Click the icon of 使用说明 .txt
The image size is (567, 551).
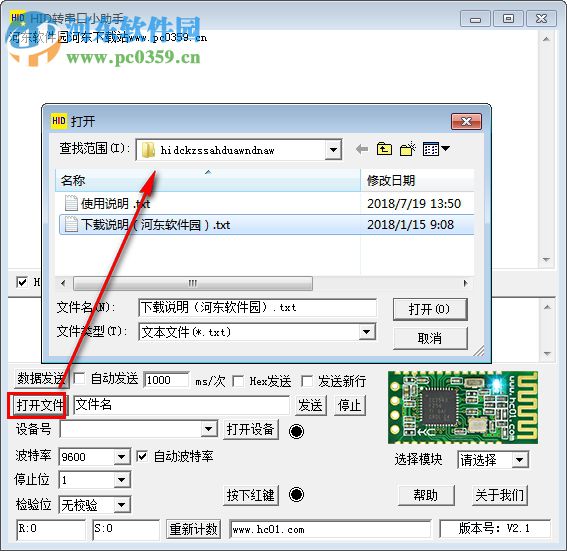(x=71, y=203)
